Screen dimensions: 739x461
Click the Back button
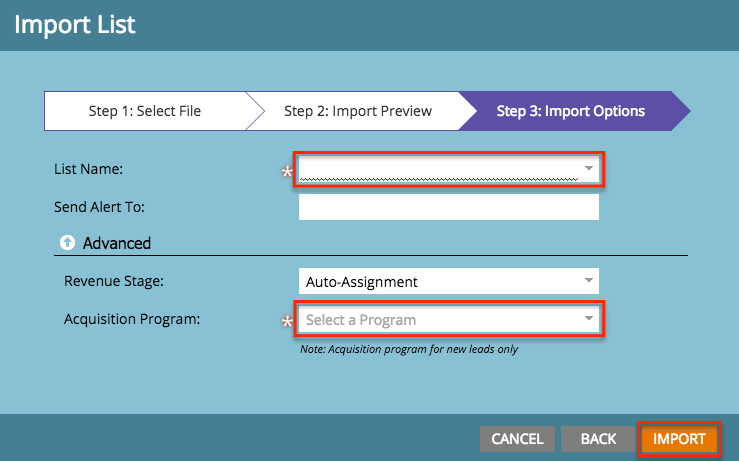(598, 439)
